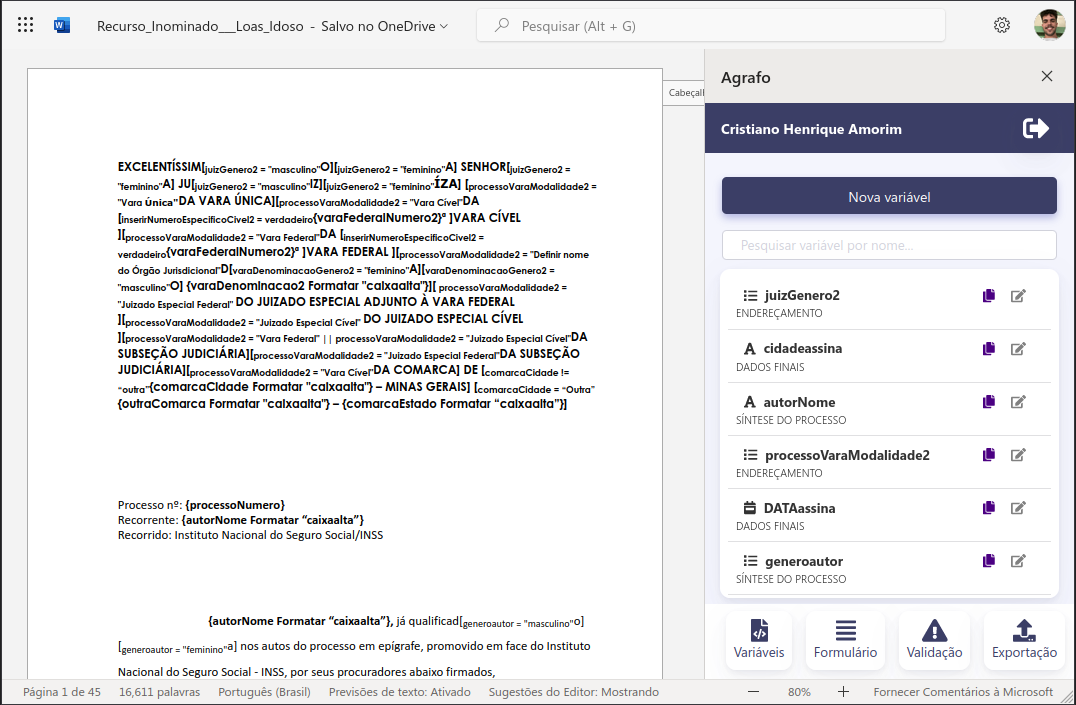This screenshot has width=1076, height=705.
Task: Switch to the Validação tab
Action: [x=934, y=640]
